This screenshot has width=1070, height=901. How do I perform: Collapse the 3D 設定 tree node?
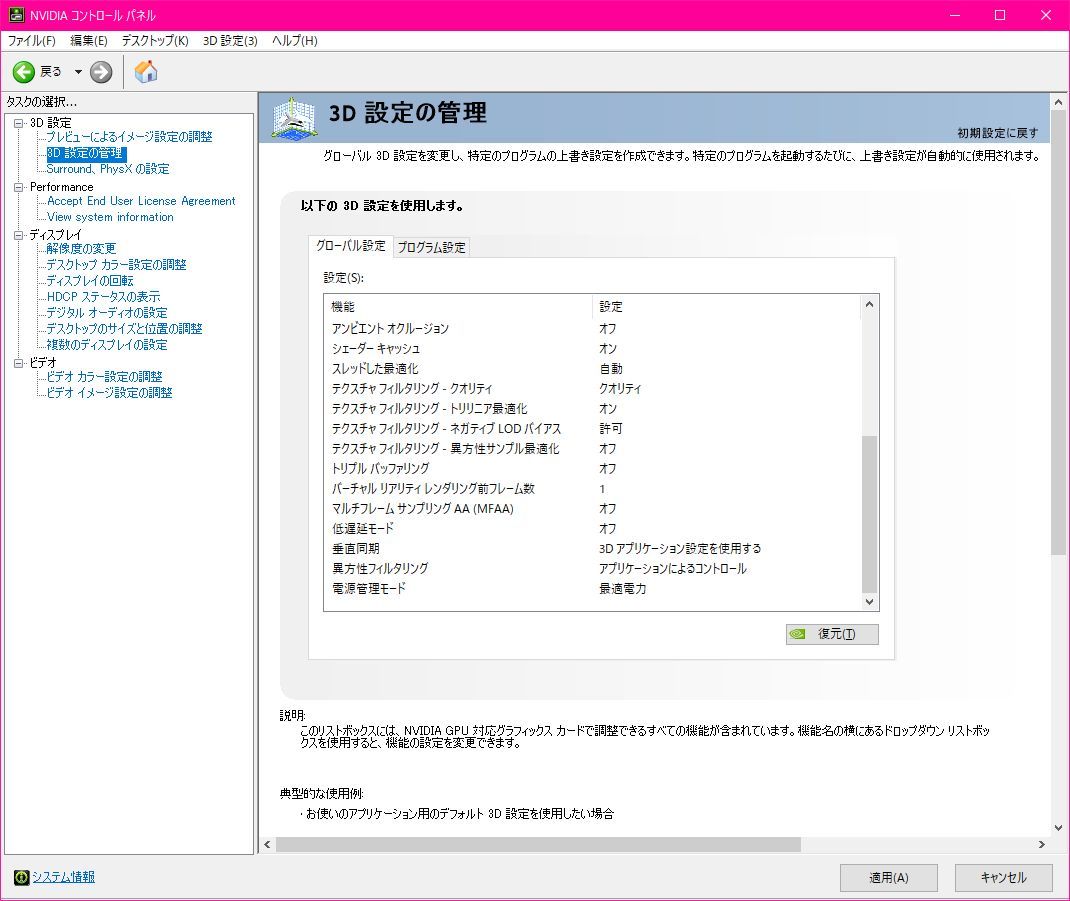tap(18, 123)
